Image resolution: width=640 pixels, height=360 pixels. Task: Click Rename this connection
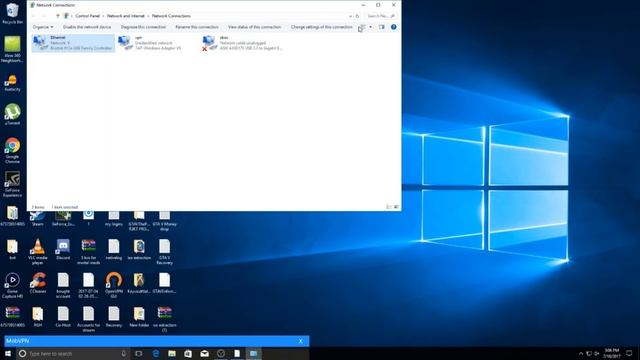click(197, 27)
